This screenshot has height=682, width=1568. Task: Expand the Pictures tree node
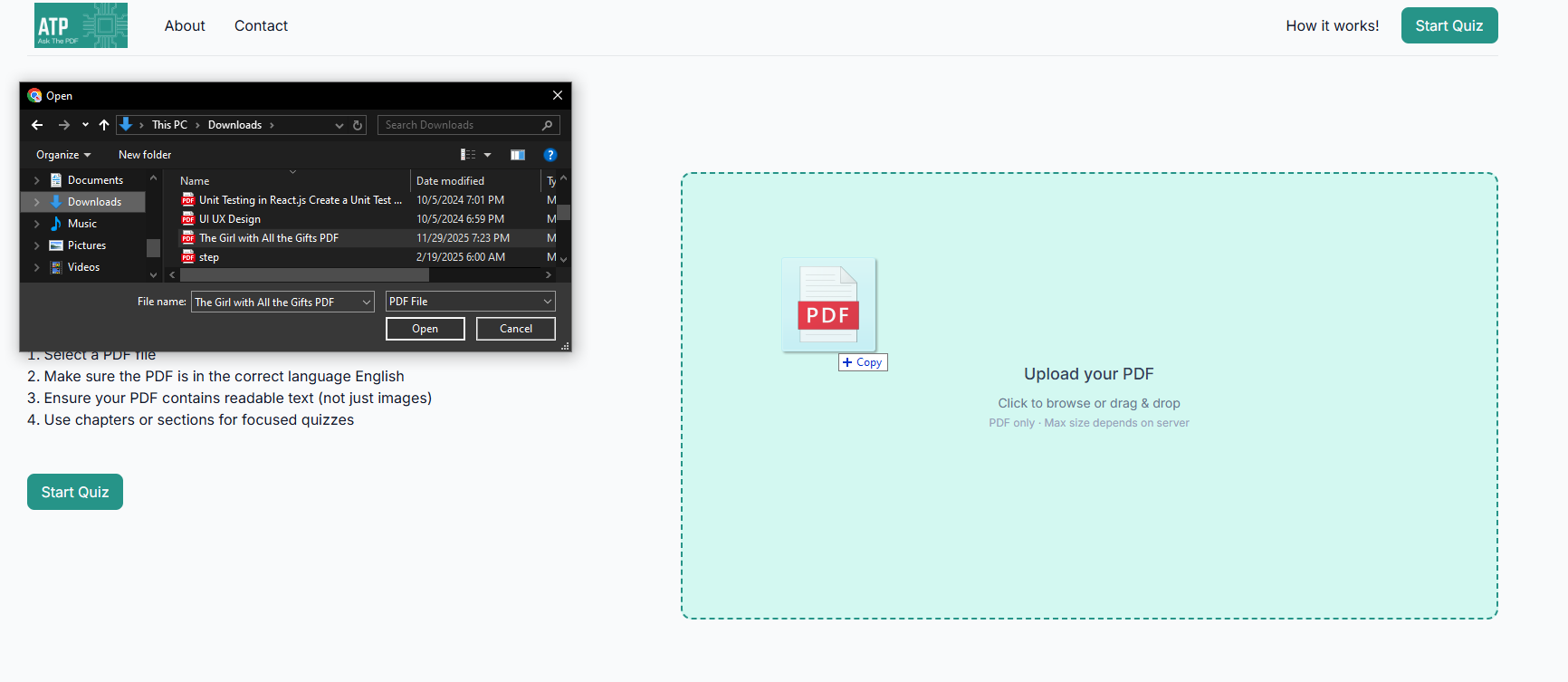tap(36, 245)
